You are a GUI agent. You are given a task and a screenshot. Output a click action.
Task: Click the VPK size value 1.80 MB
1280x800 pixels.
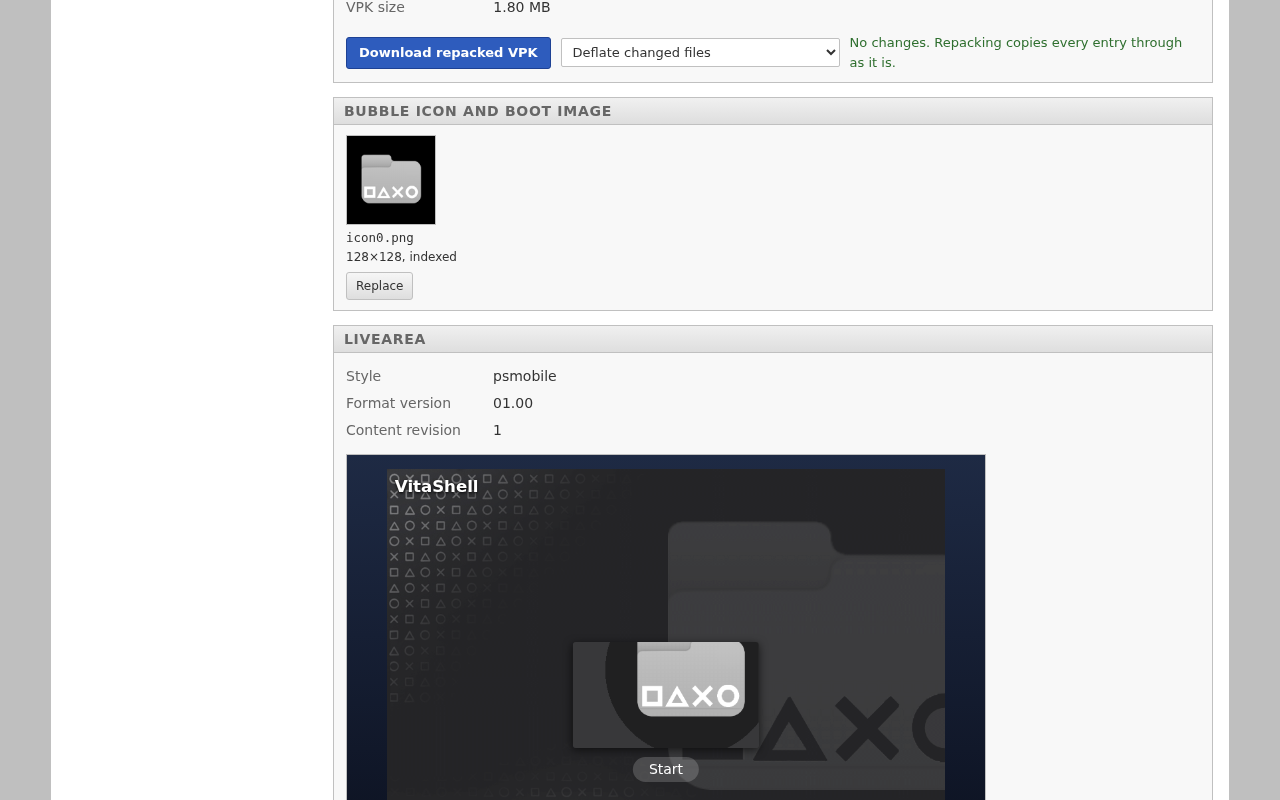pyautogui.click(x=522, y=7)
